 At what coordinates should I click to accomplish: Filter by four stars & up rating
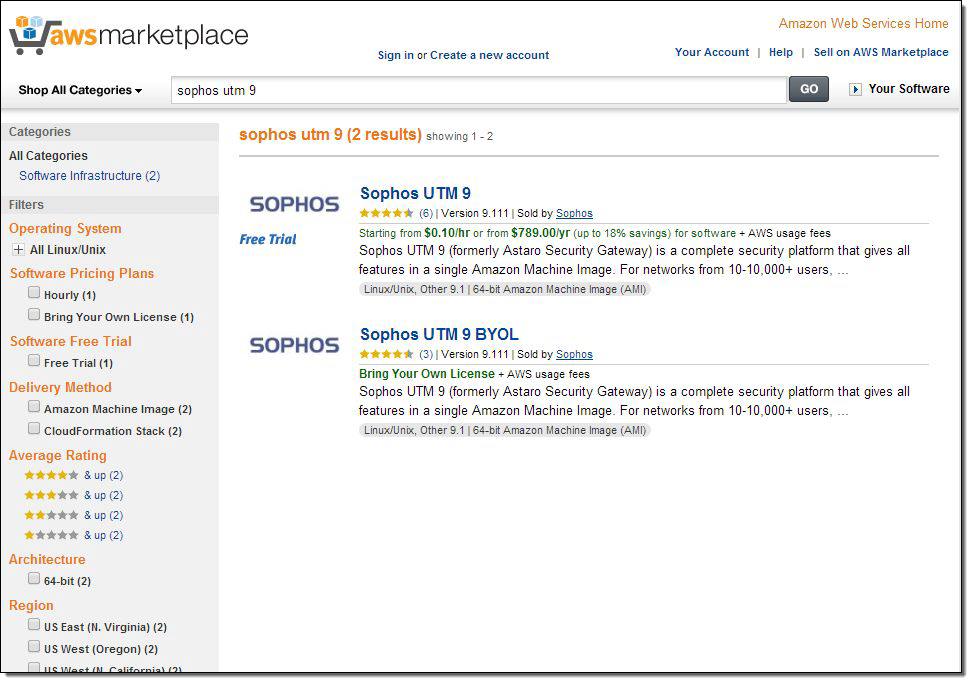tap(51, 475)
